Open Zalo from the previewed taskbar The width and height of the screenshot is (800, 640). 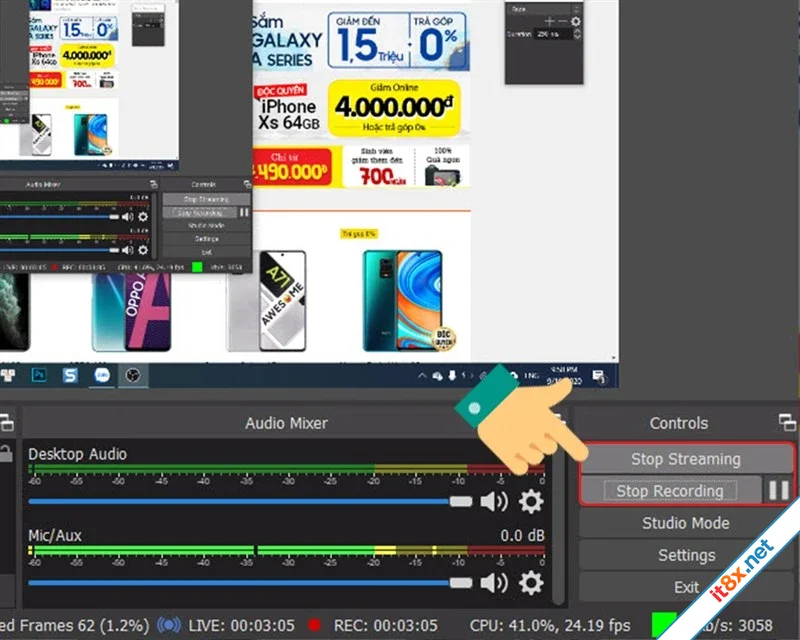coord(102,375)
